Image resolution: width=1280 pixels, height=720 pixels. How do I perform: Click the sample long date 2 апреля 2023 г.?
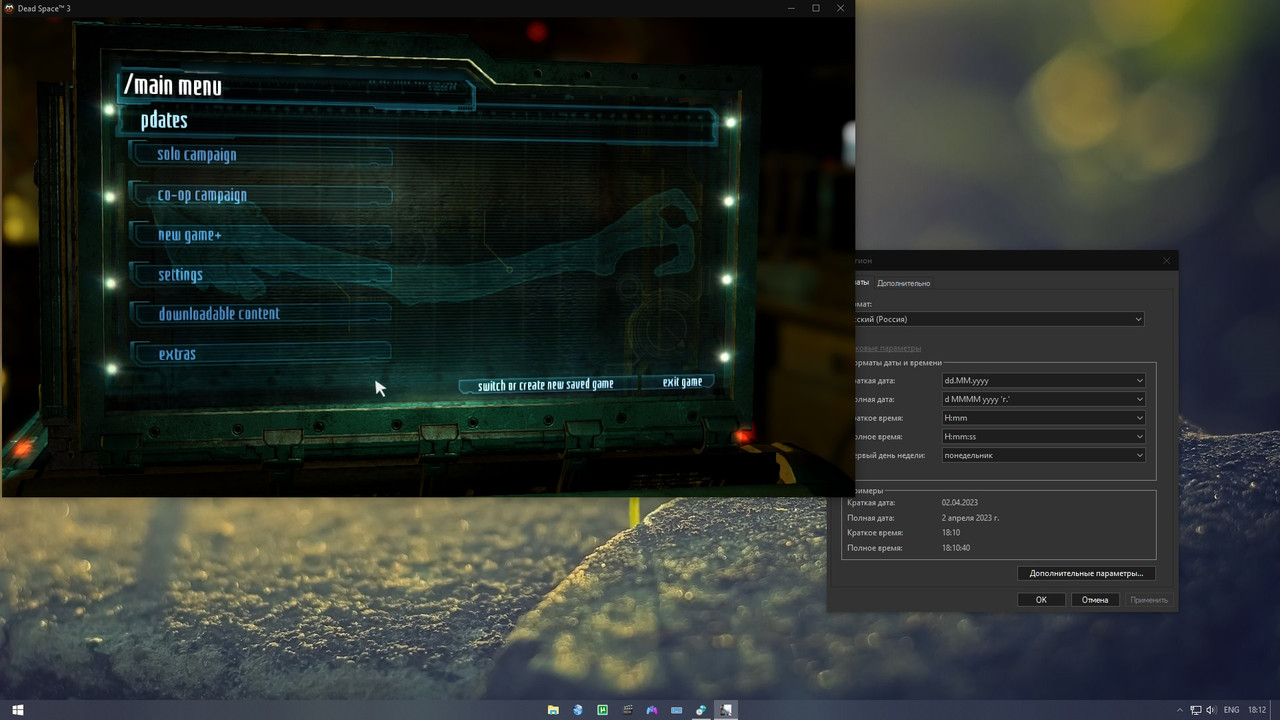(970, 518)
